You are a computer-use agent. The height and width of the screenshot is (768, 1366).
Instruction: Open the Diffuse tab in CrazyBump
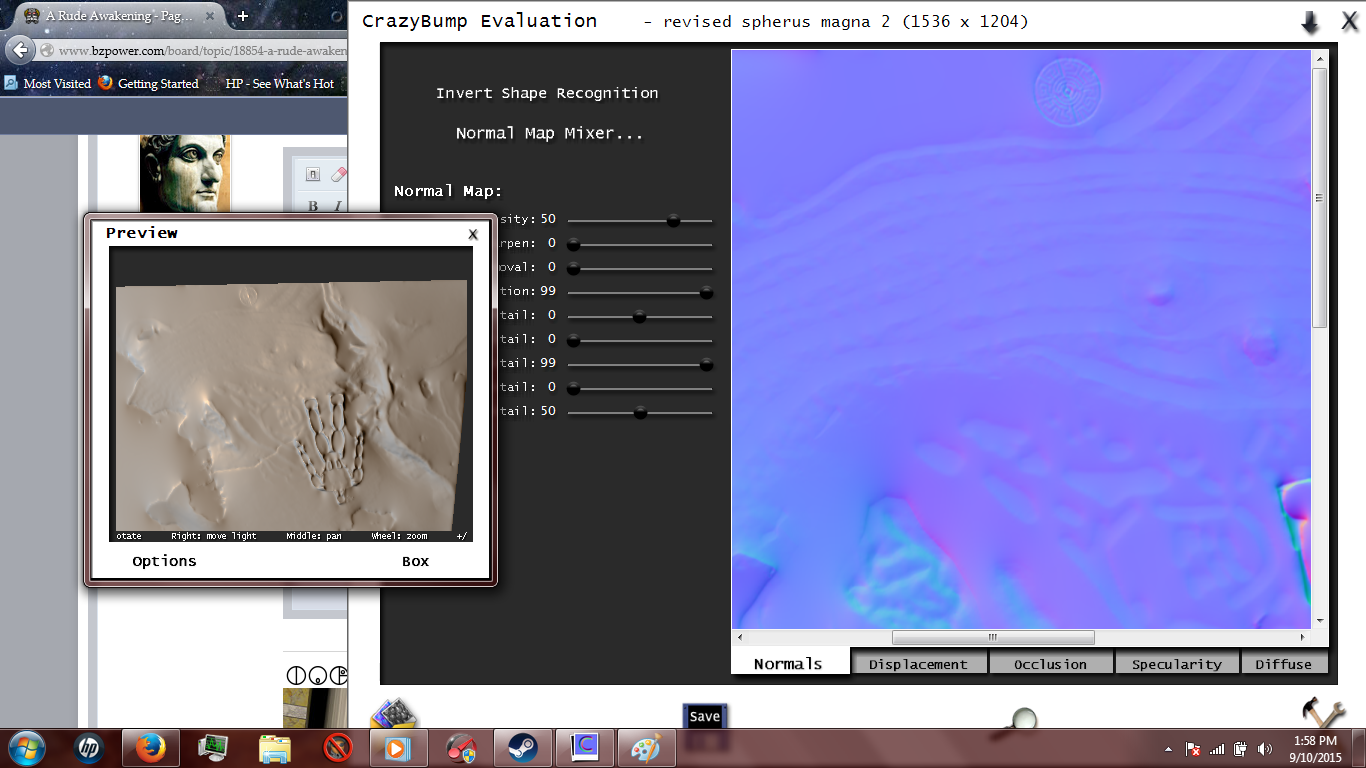[1284, 663]
